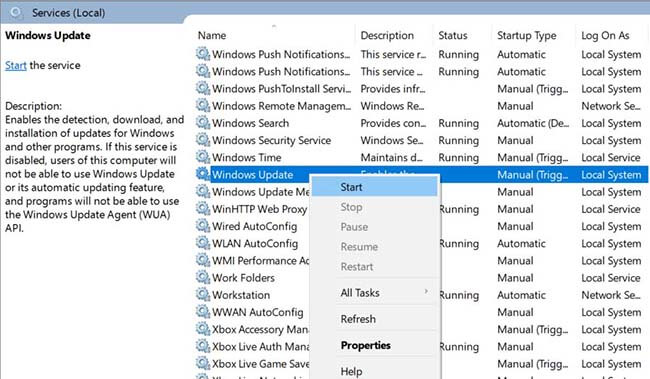Screen dimensions: 650x379
Task: Click Local Service logon of Work Folders row
Action: (x=611, y=278)
